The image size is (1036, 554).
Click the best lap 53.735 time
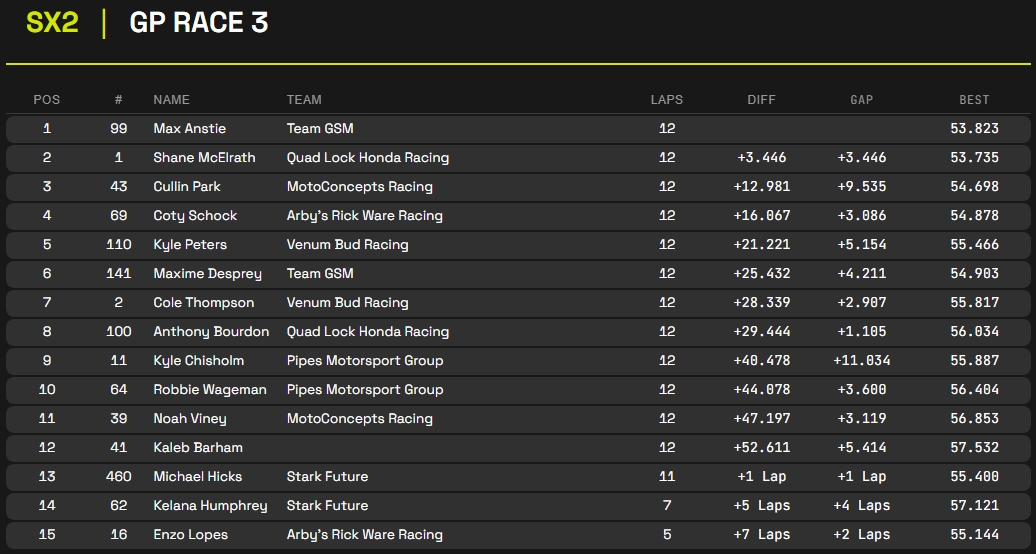pos(974,158)
